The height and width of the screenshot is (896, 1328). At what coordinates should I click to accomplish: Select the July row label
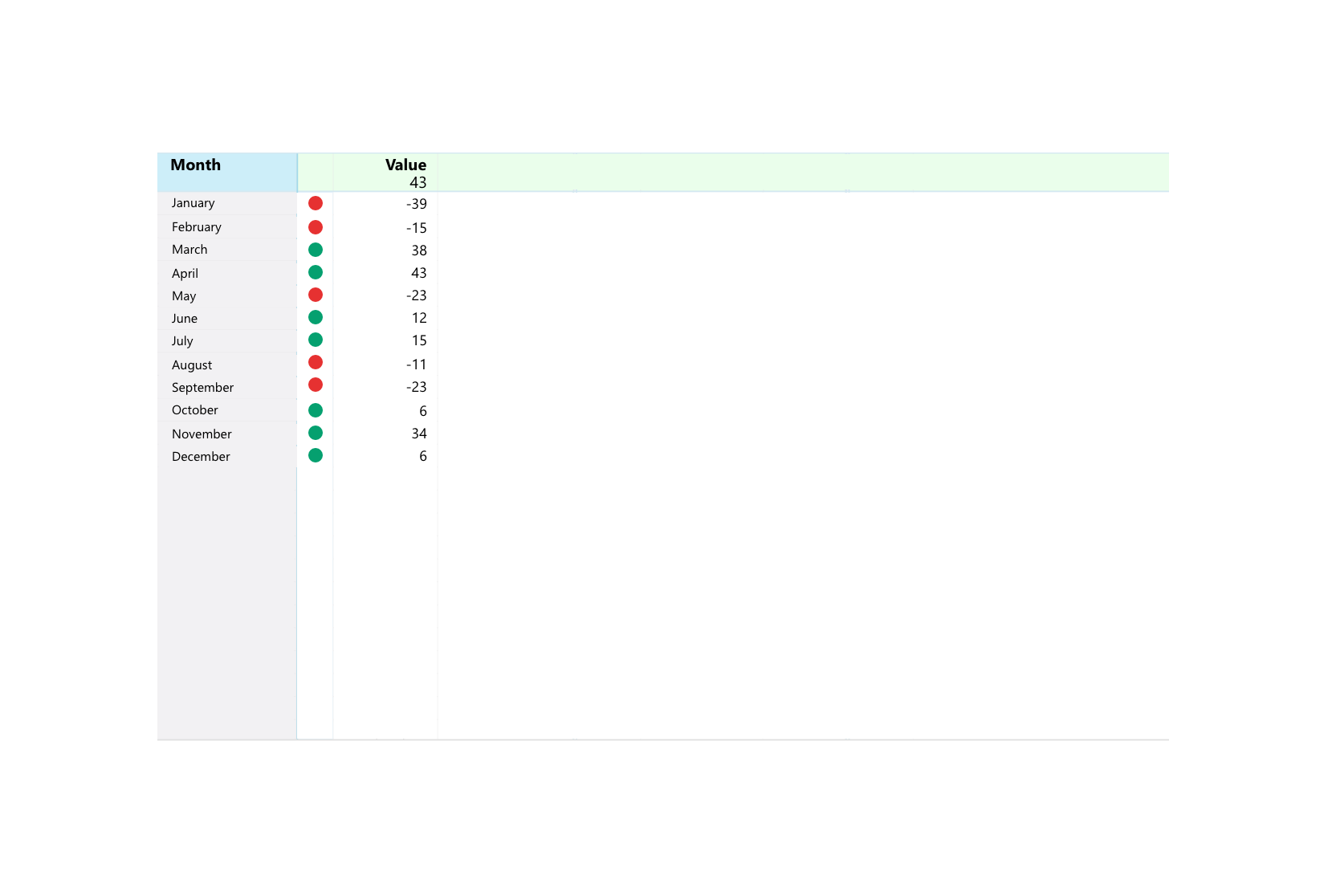click(x=181, y=340)
